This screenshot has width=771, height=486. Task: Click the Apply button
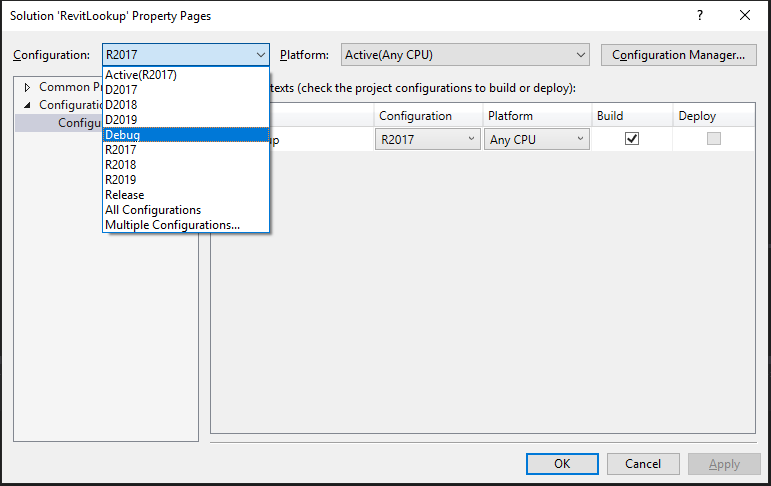(724, 464)
